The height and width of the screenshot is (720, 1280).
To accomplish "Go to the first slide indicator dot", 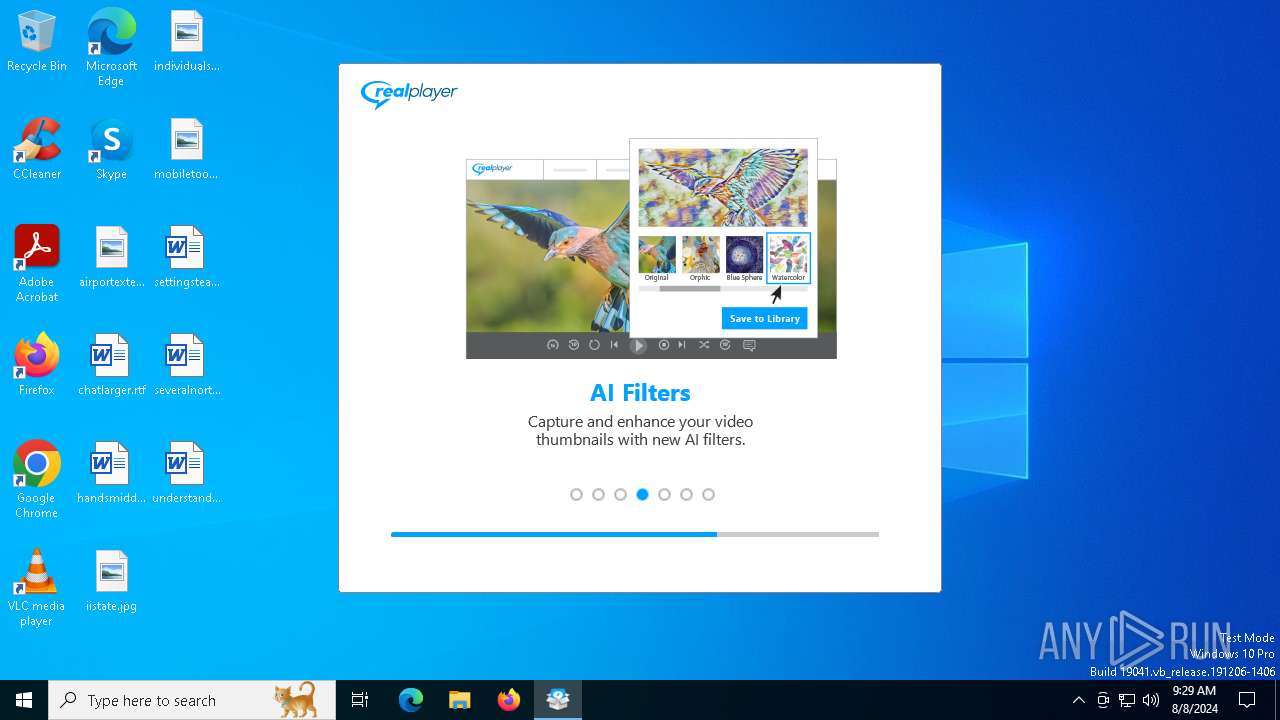I will (x=576, y=494).
